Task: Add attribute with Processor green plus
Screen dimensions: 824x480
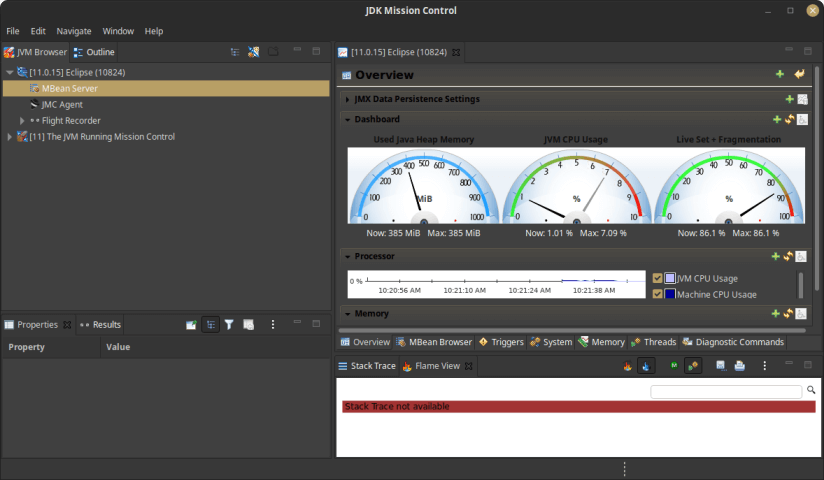Action: [776, 256]
